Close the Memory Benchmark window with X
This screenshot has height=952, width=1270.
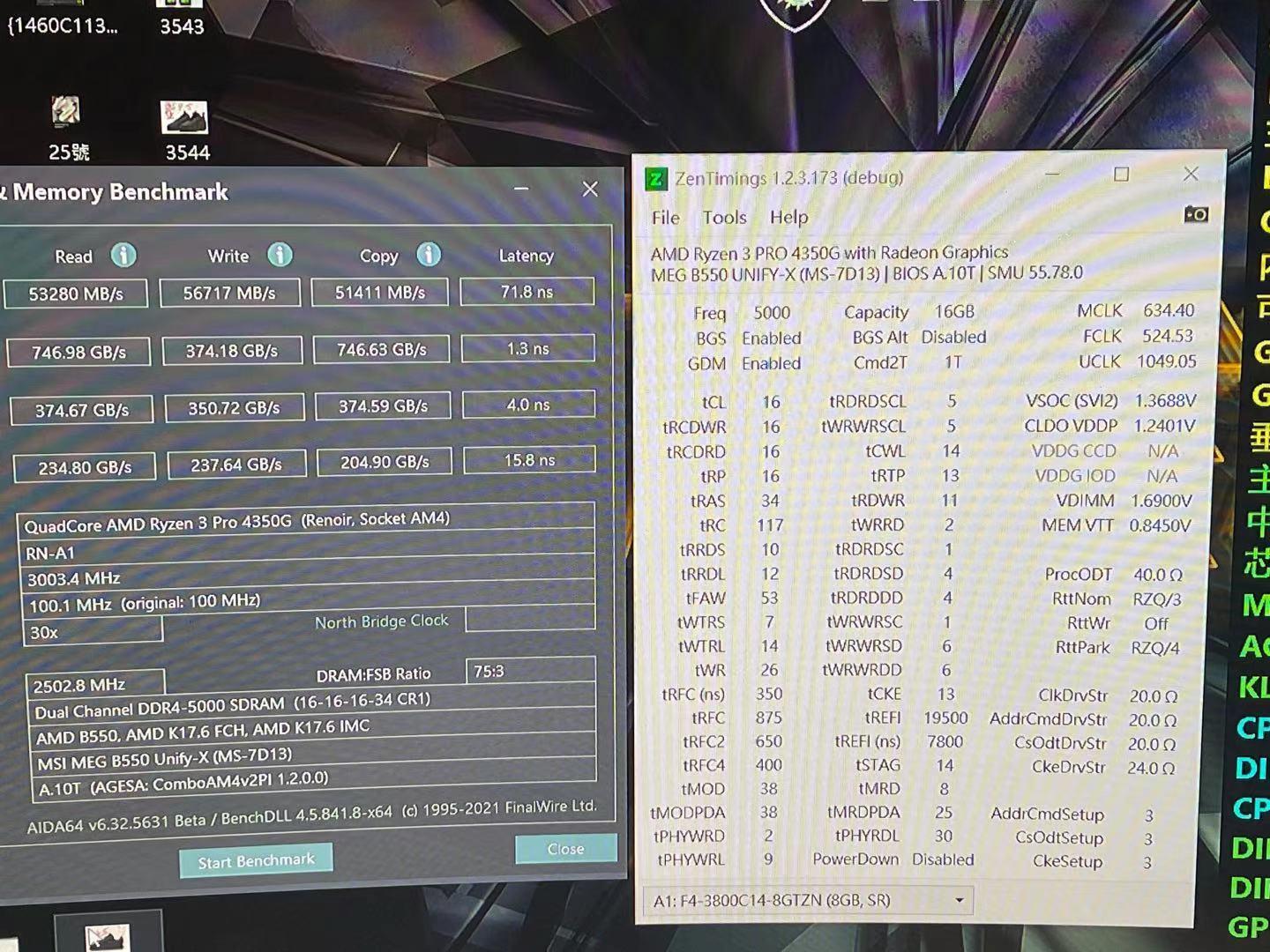pos(590,189)
